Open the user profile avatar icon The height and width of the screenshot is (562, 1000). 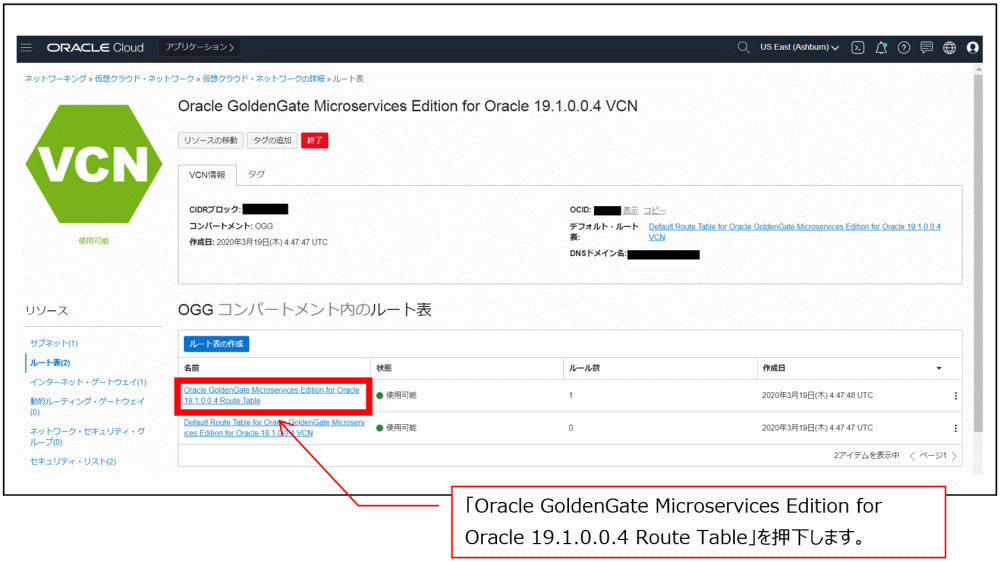(x=973, y=48)
